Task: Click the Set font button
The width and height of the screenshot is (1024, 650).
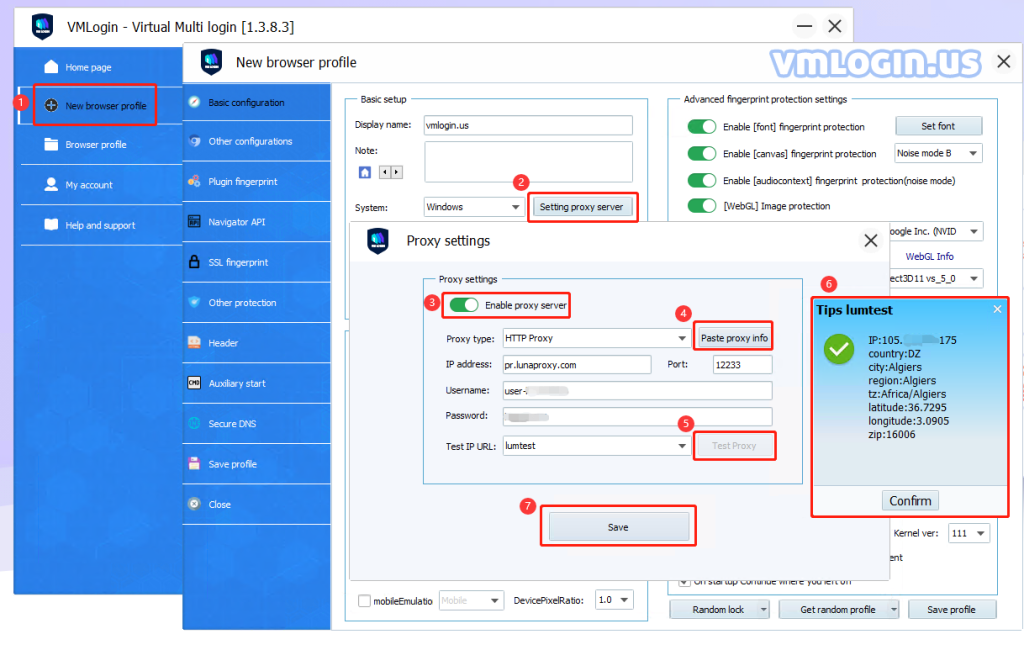Action: tap(938, 126)
